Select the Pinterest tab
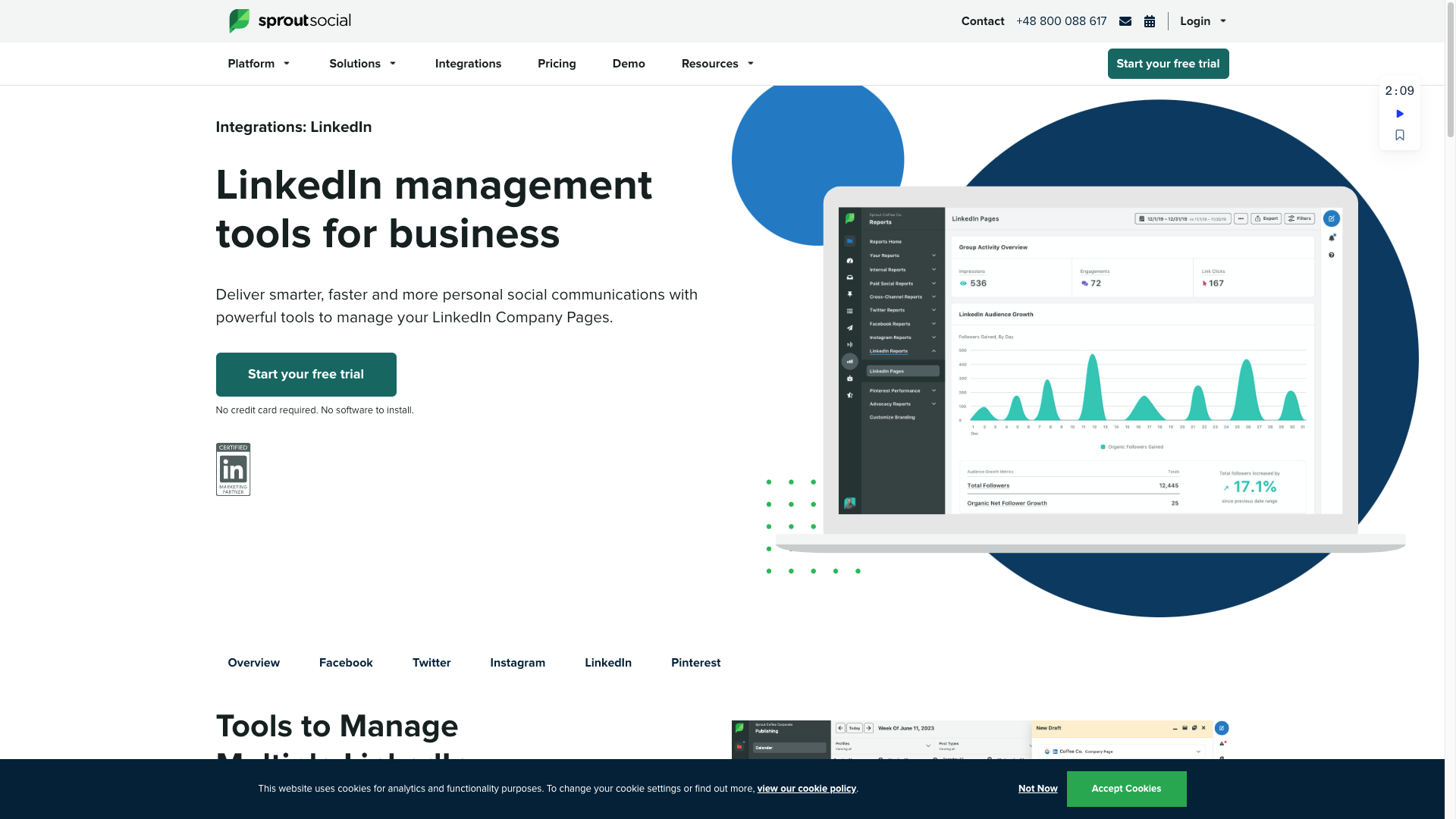The height and width of the screenshot is (819, 1456). pyautogui.click(x=695, y=663)
